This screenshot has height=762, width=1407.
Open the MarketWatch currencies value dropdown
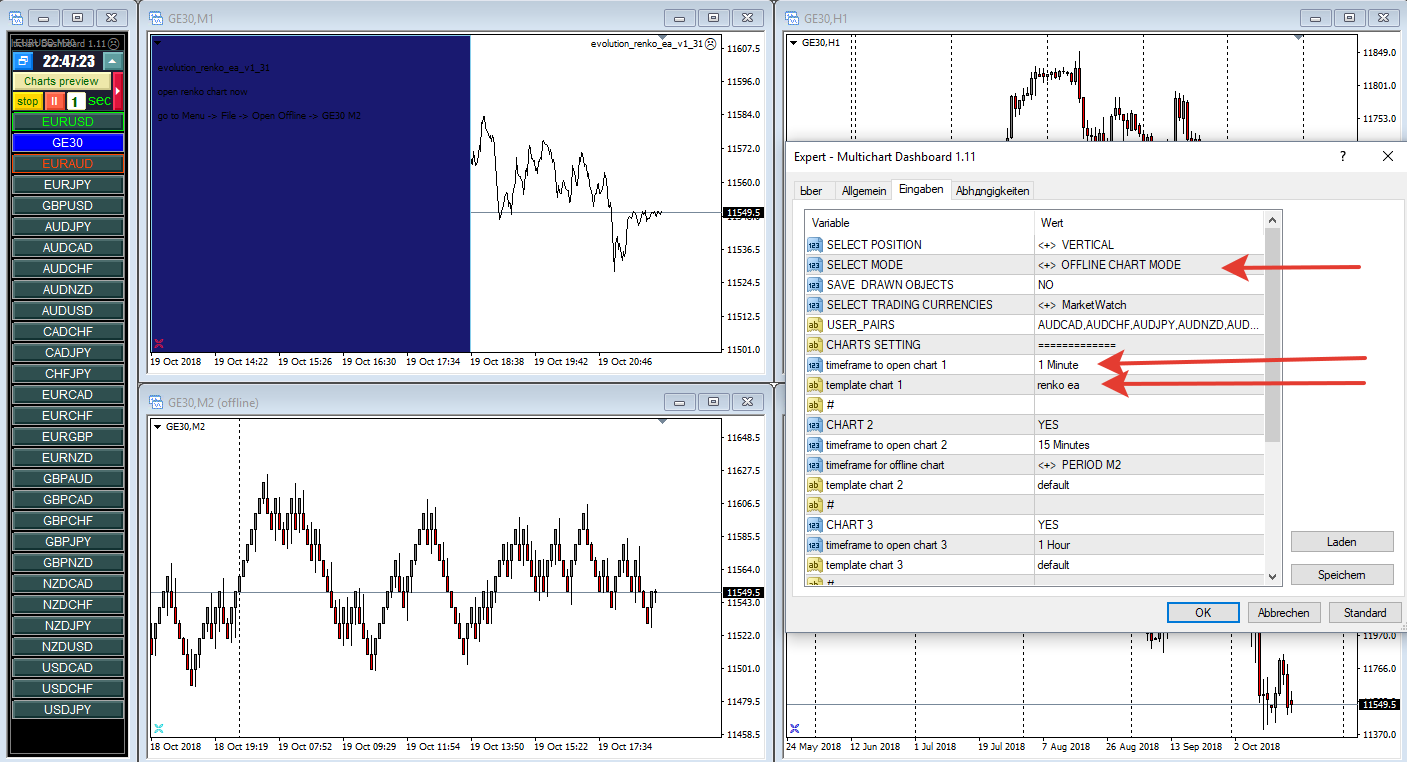pos(1148,305)
